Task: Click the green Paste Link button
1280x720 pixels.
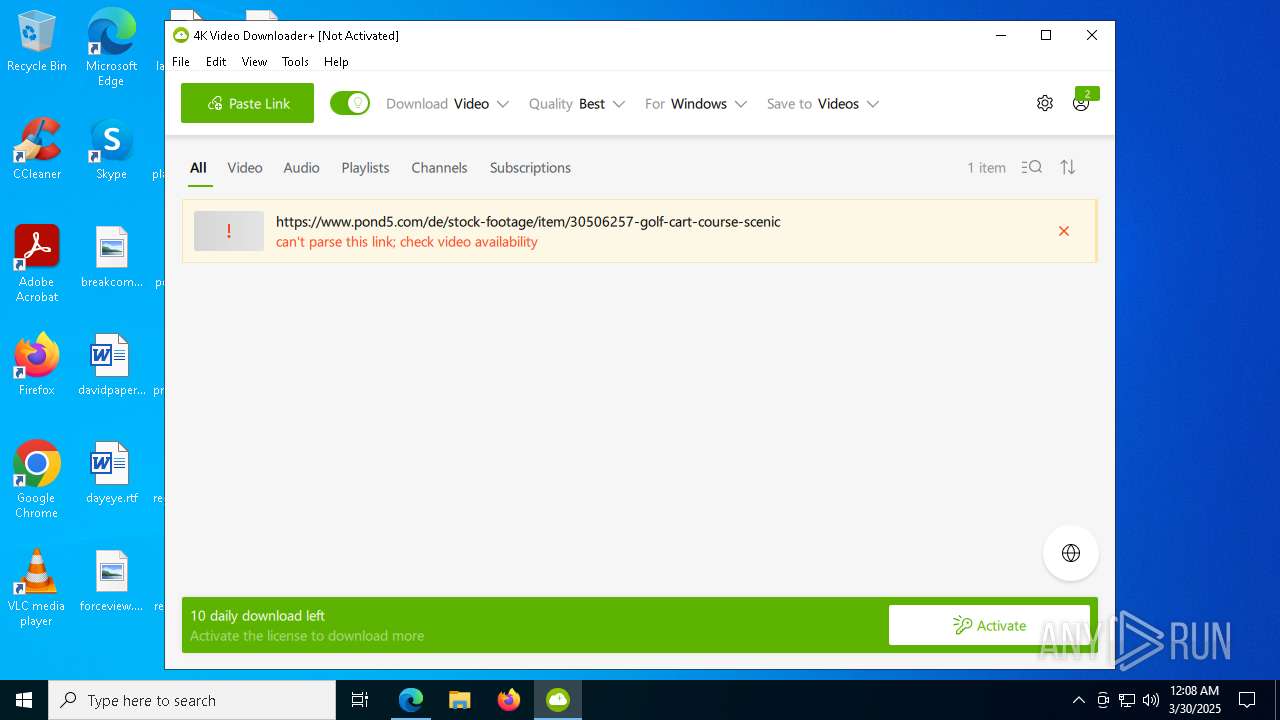Action: tap(247, 103)
